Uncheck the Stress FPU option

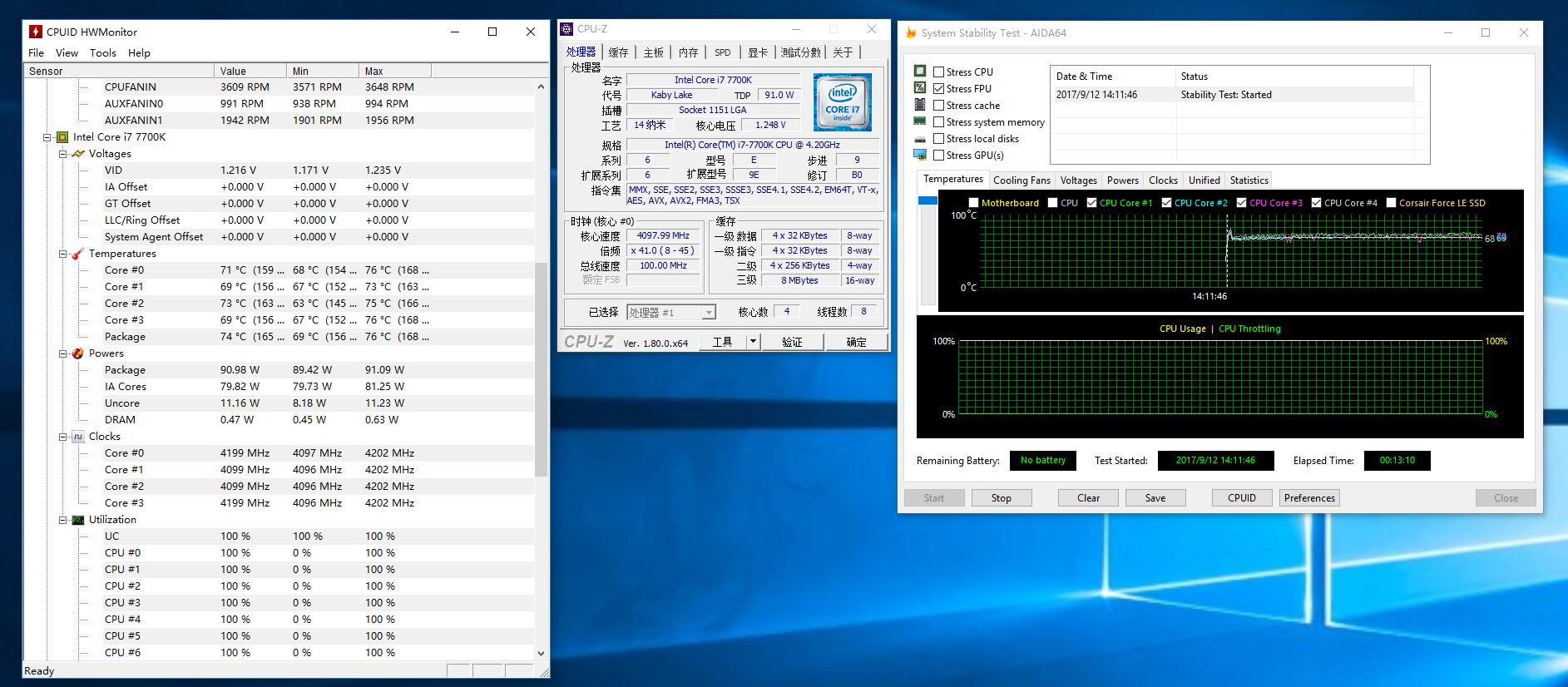[x=939, y=89]
